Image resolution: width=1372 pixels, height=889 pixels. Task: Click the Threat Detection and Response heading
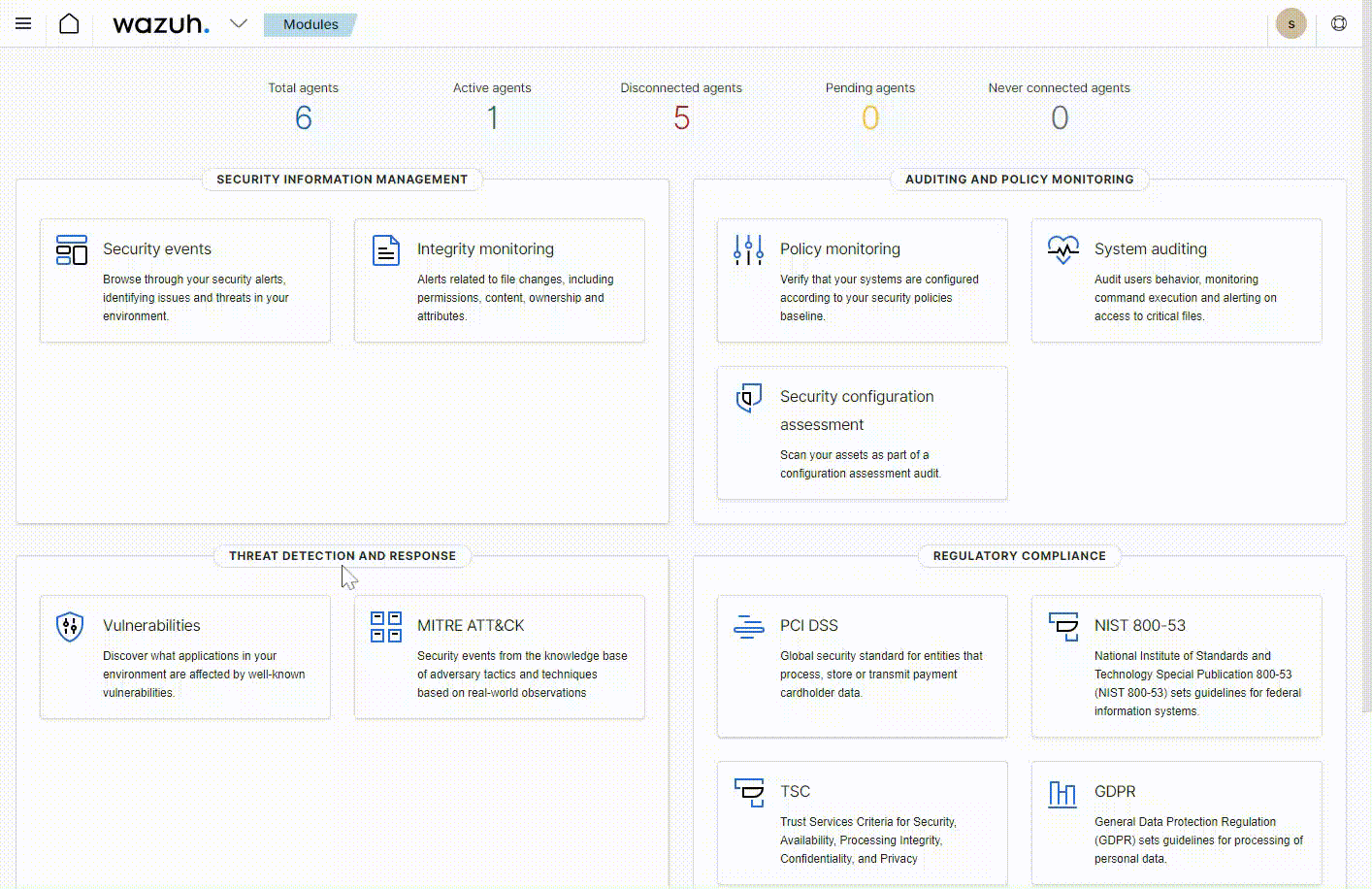pos(343,556)
